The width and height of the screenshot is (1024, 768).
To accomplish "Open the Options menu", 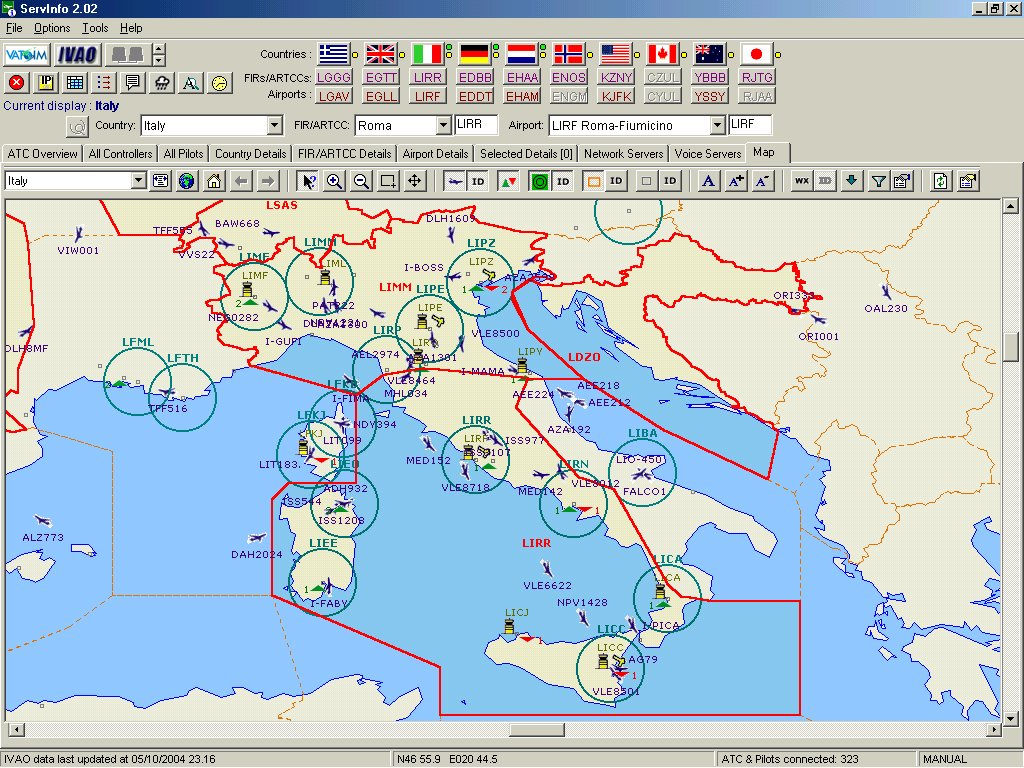I will [52, 28].
